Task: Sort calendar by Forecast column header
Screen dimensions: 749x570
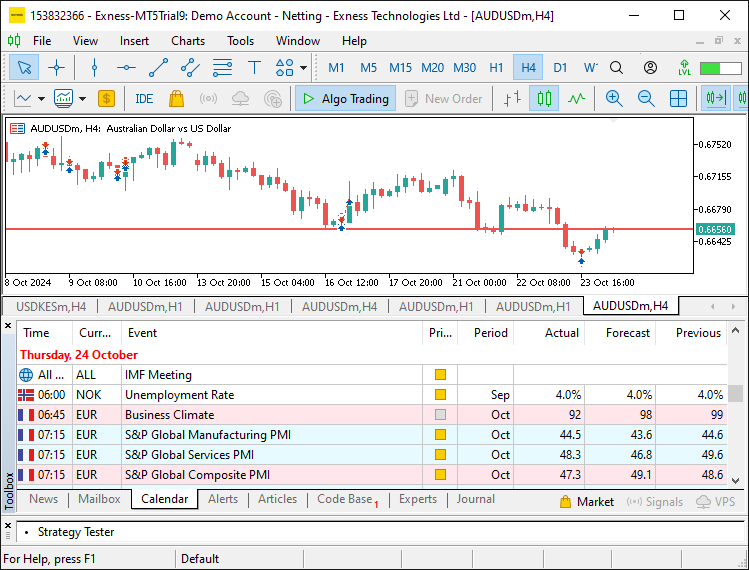Action: coord(620,333)
